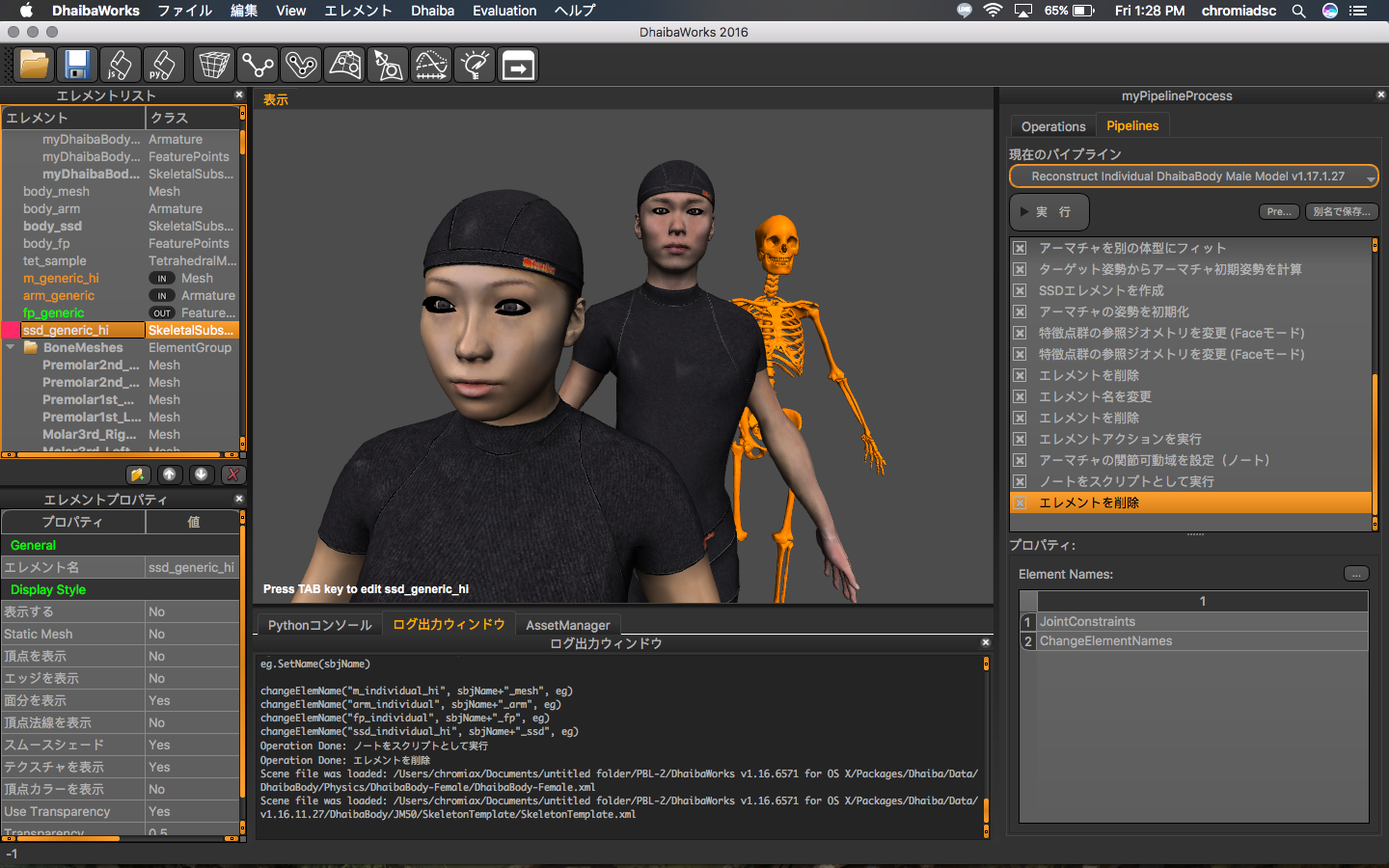Click the element list horizontal scrollbar
The image size is (1389, 868).
(x=121, y=454)
